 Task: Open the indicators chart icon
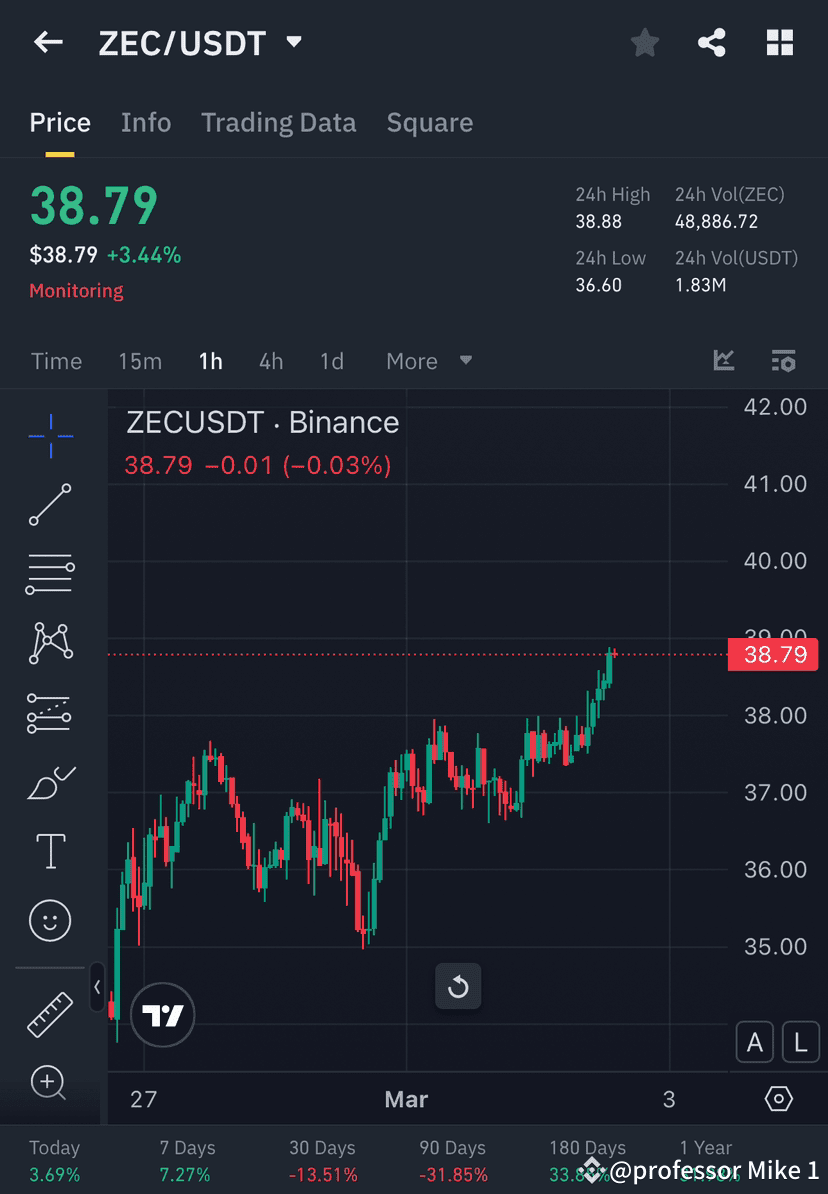pos(723,361)
